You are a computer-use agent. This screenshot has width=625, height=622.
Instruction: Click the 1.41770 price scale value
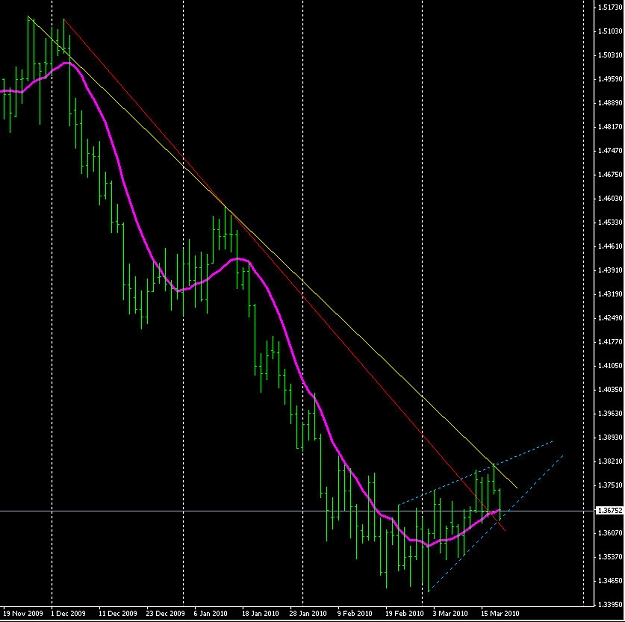(x=610, y=342)
